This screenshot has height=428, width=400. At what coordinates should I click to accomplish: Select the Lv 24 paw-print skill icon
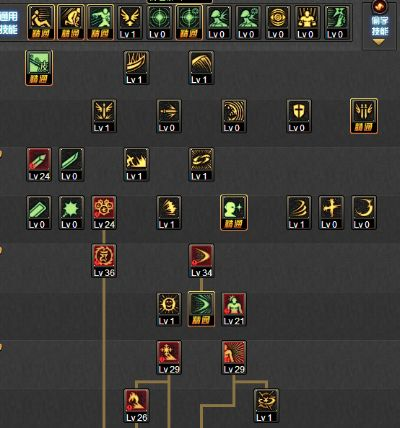[104, 213]
